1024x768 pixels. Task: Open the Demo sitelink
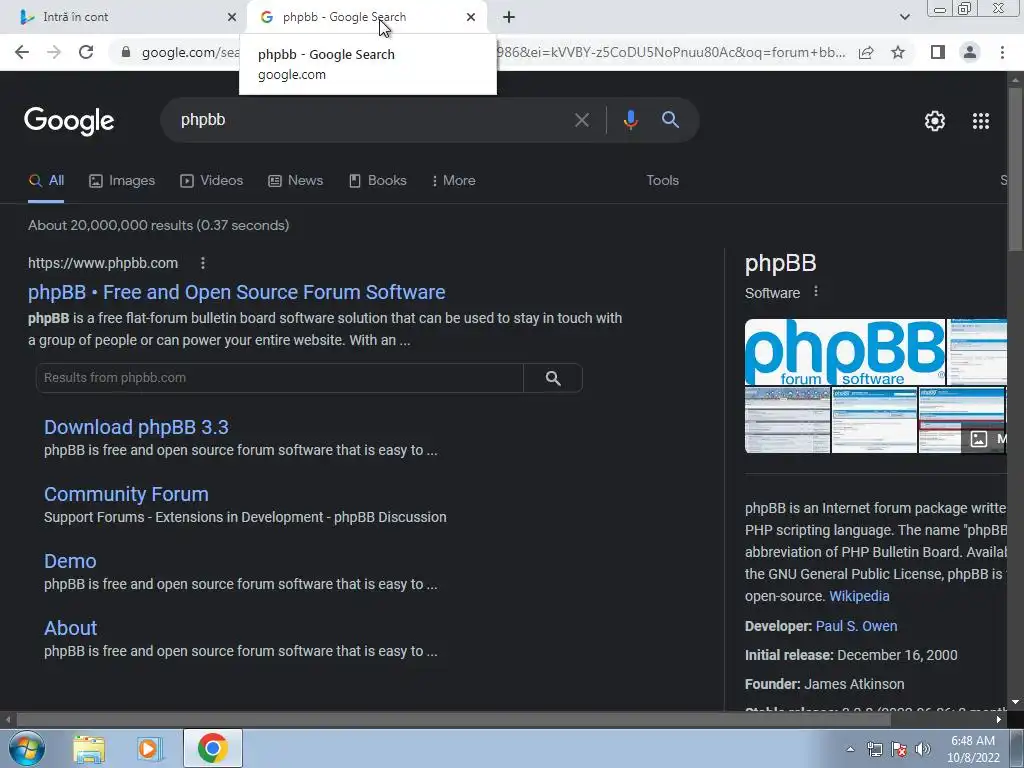pos(70,562)
